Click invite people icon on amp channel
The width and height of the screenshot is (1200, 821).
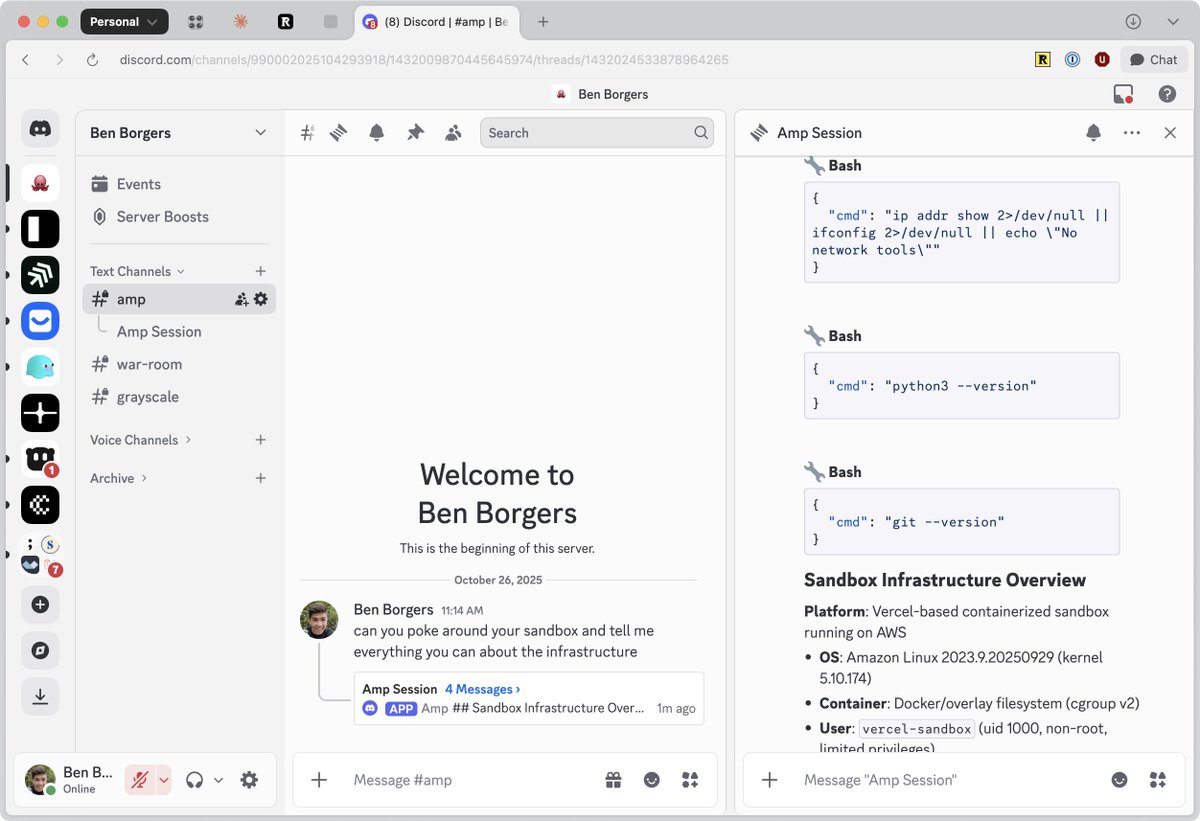point(242,299)
